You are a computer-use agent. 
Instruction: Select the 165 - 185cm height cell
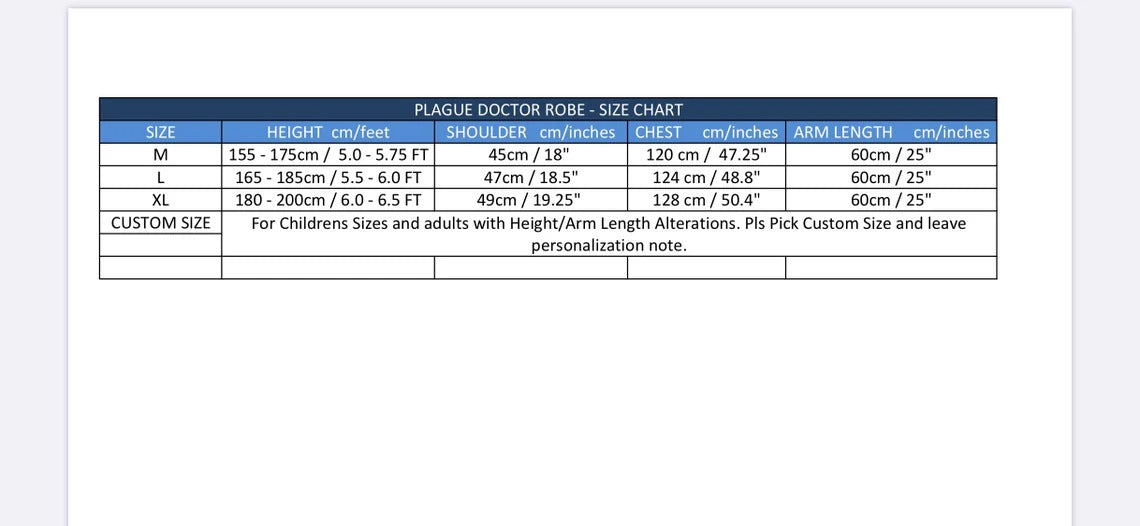coord(328,178)
